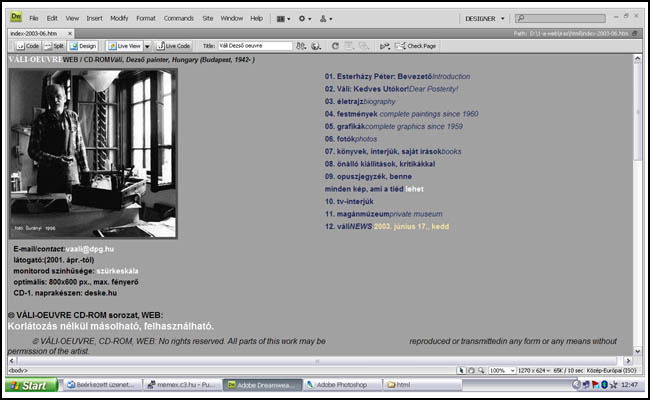Screen dimensions: 650x400
Task: Open the Layout icon dropdown in menu bar
Action: coord(284,19)
